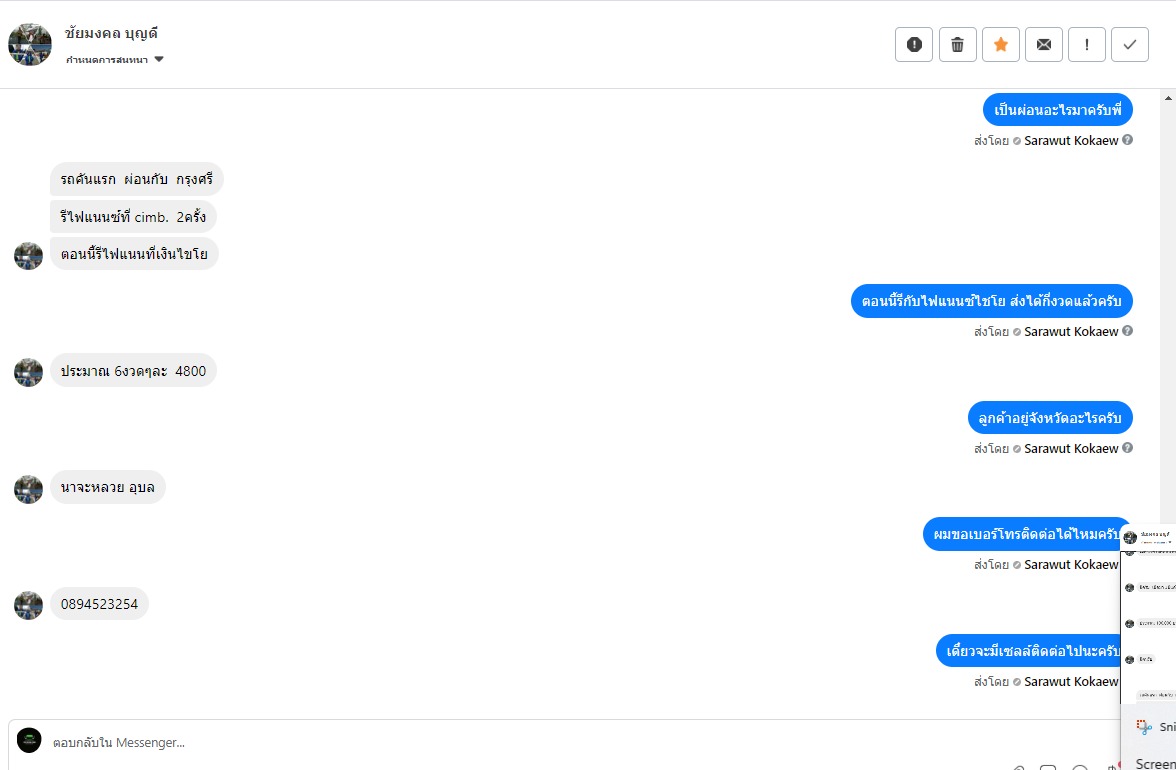This screenshot has height=770, width=1176.
Task: Toggle the orange follow-up star
Action: 1001,44
